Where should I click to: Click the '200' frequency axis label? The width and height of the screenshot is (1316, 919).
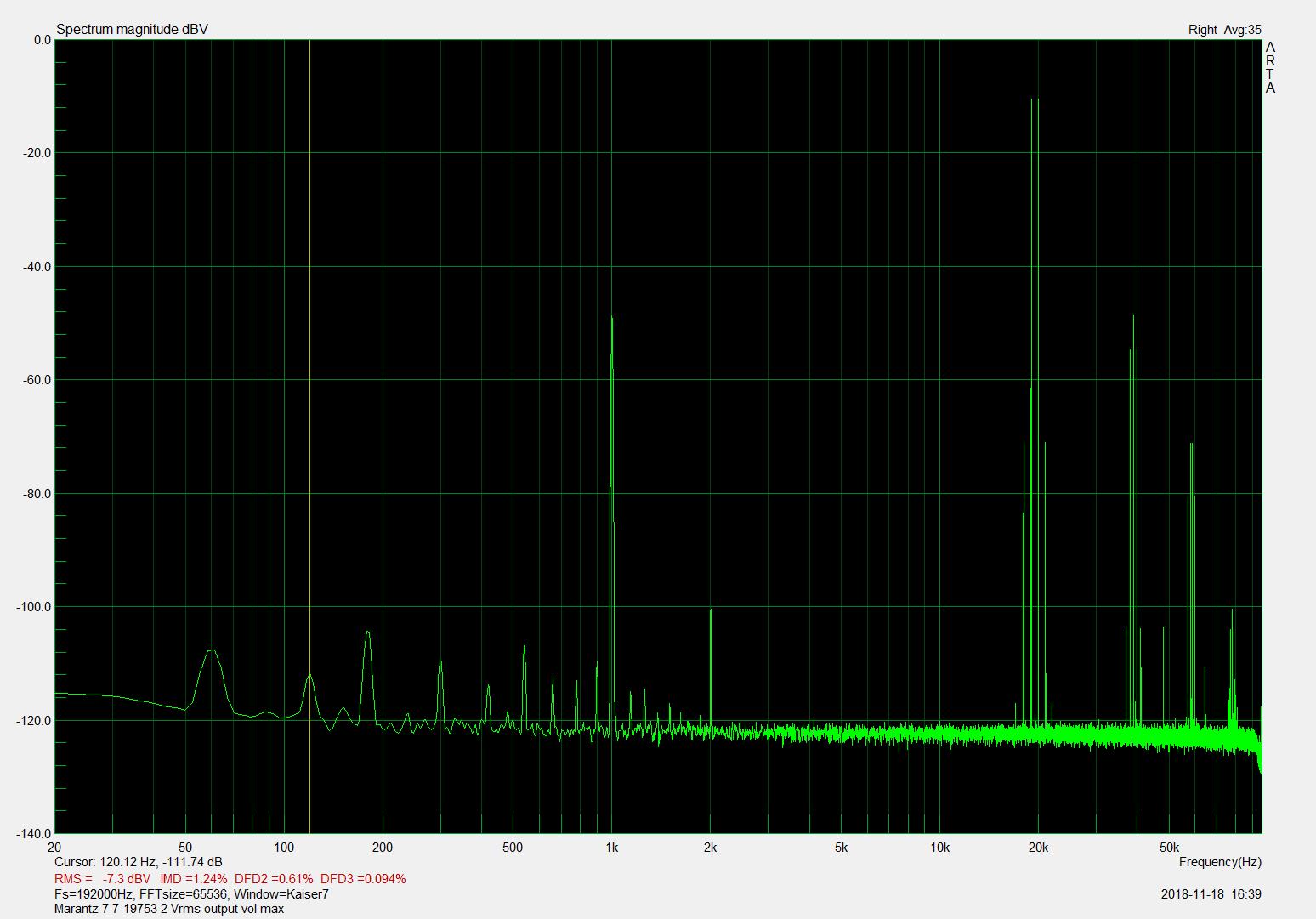point(383,848)
